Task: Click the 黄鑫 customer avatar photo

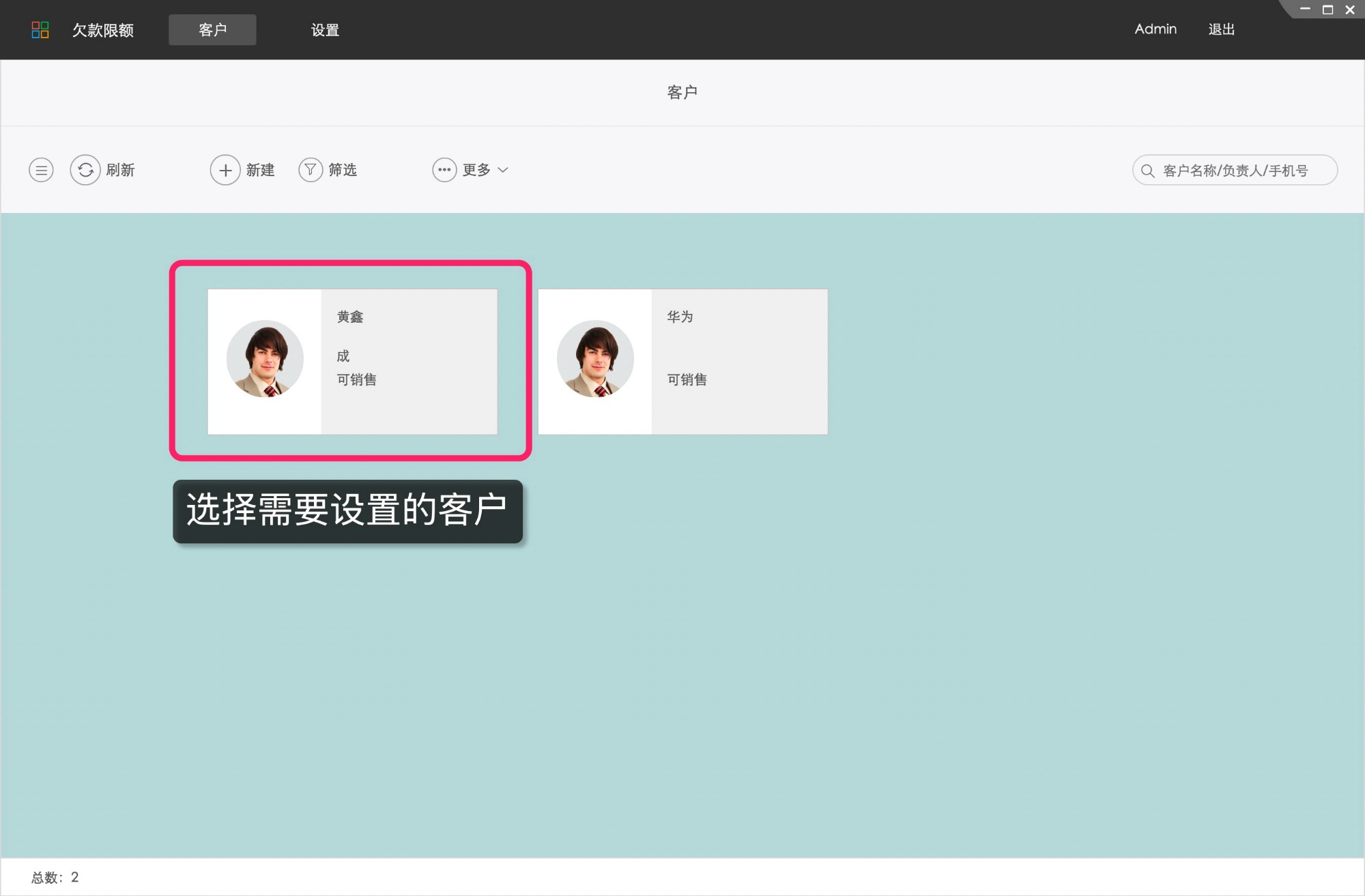Action: point(265,359)
